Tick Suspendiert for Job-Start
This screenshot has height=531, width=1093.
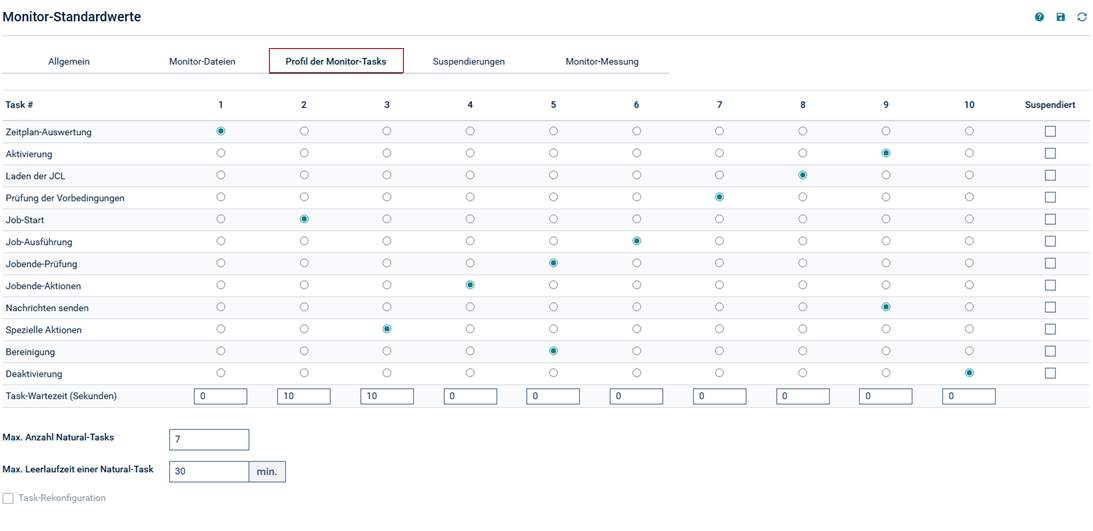pyautogui.click(x=1050, y=219)
